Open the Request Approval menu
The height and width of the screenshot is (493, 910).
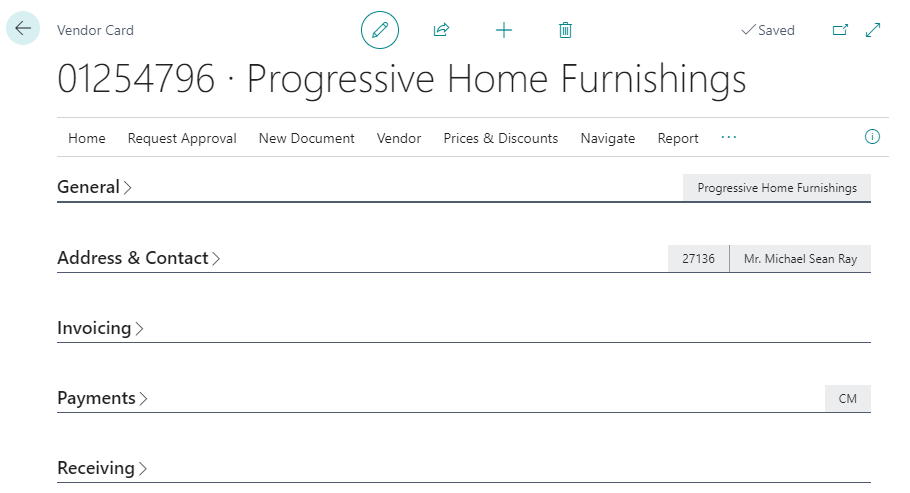[182, 138]
